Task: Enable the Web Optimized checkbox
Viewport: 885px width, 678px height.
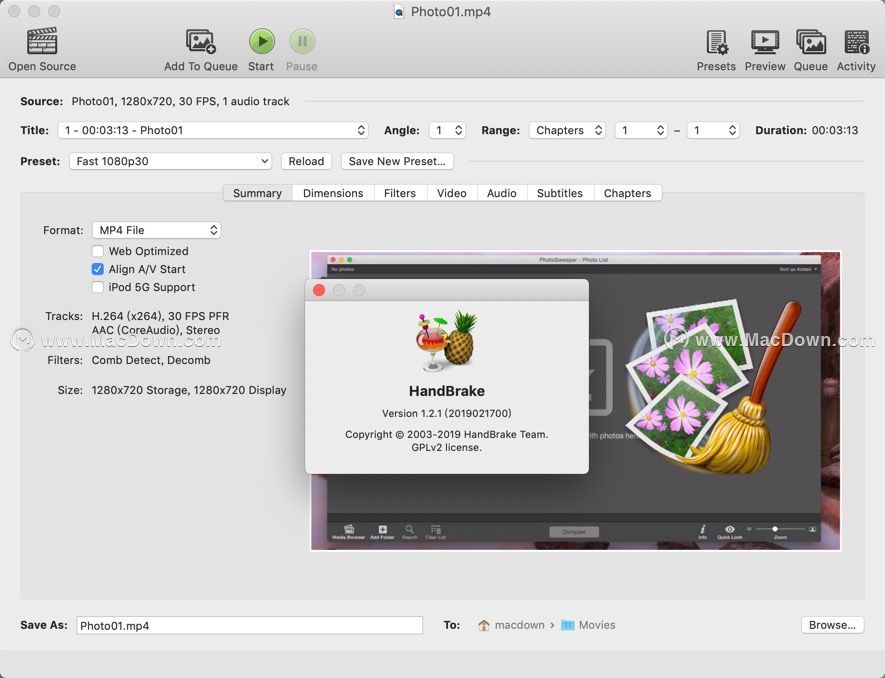Action: click(x=98, y=251)
